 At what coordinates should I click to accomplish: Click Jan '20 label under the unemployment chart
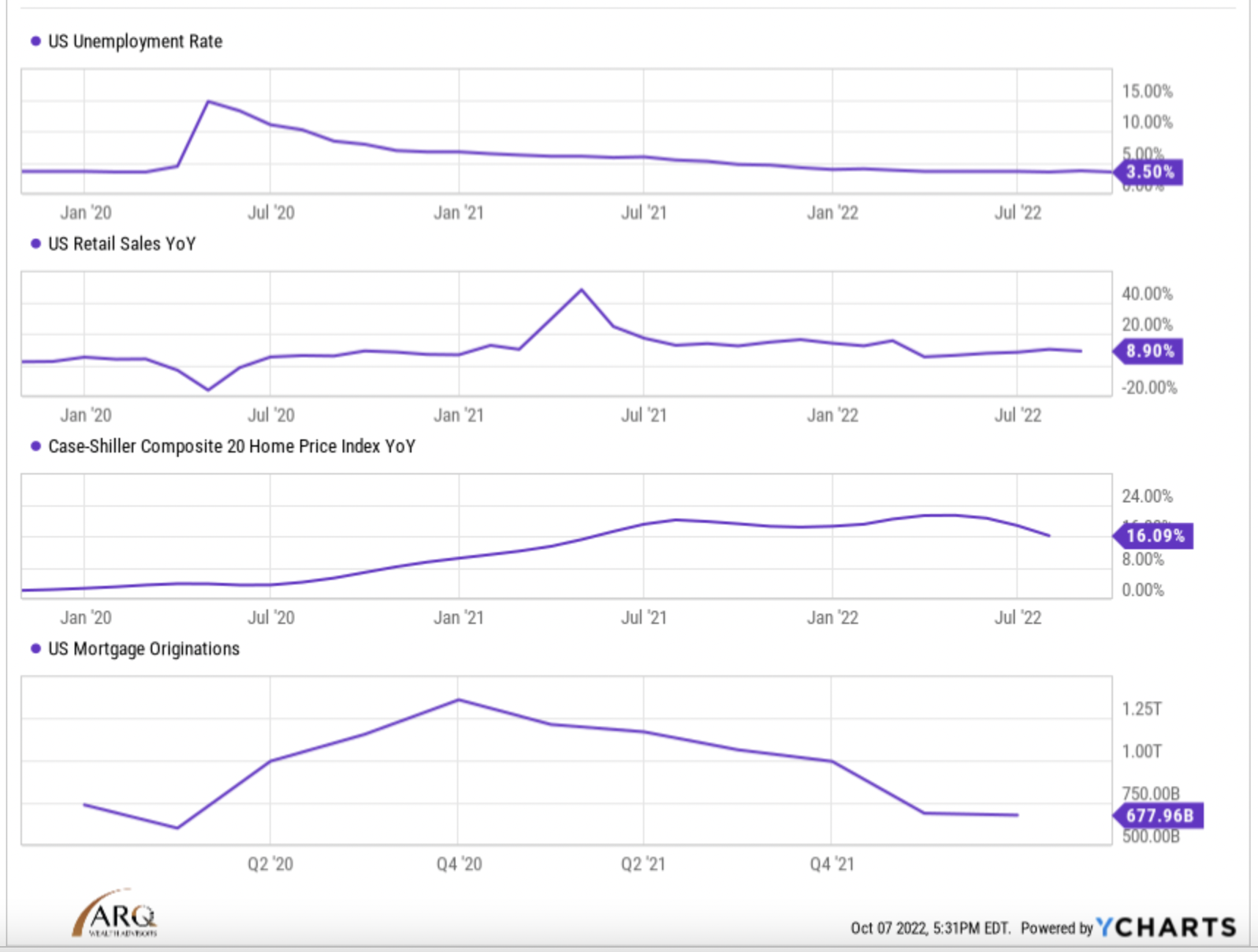coord(86,213)
